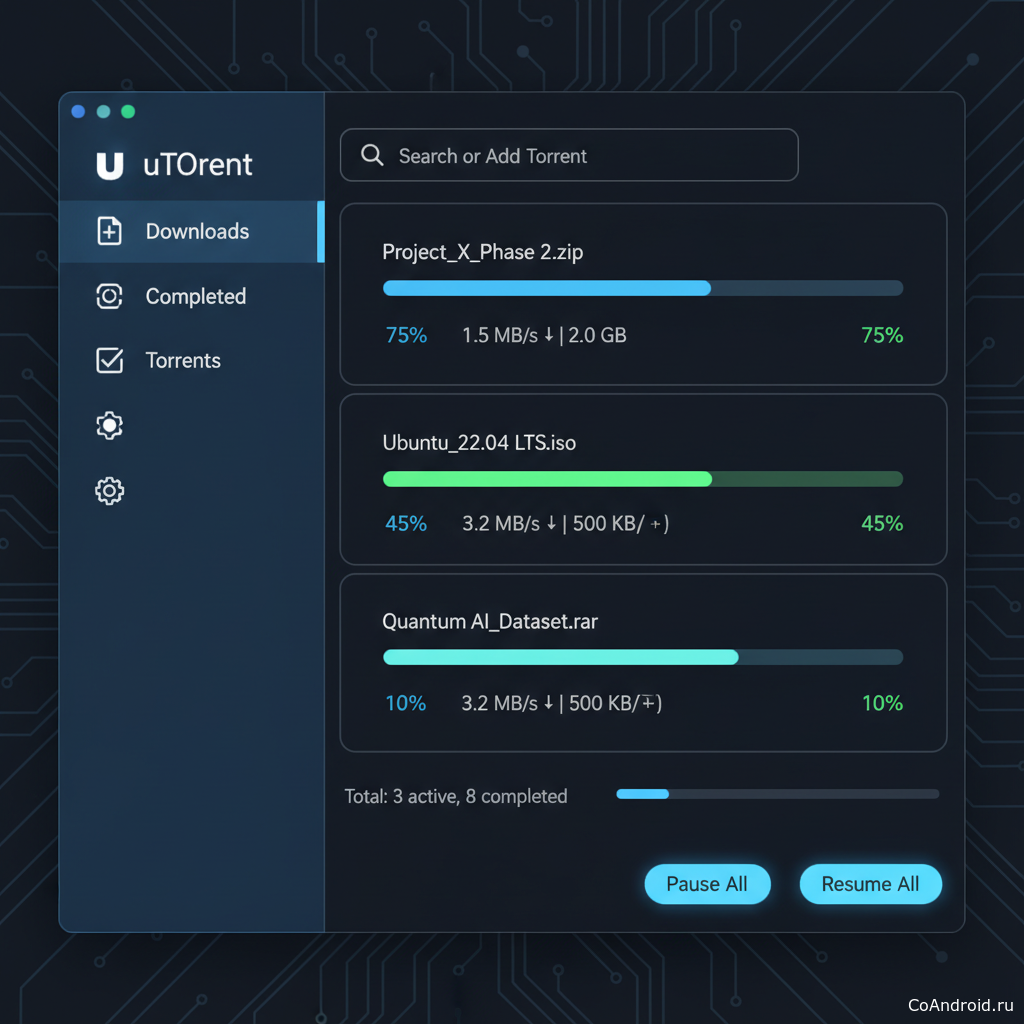Click the Project_X_Phase 2.zip progress bar
This screenshot has width=1024, height=1024.
click(x=642, y=288)
